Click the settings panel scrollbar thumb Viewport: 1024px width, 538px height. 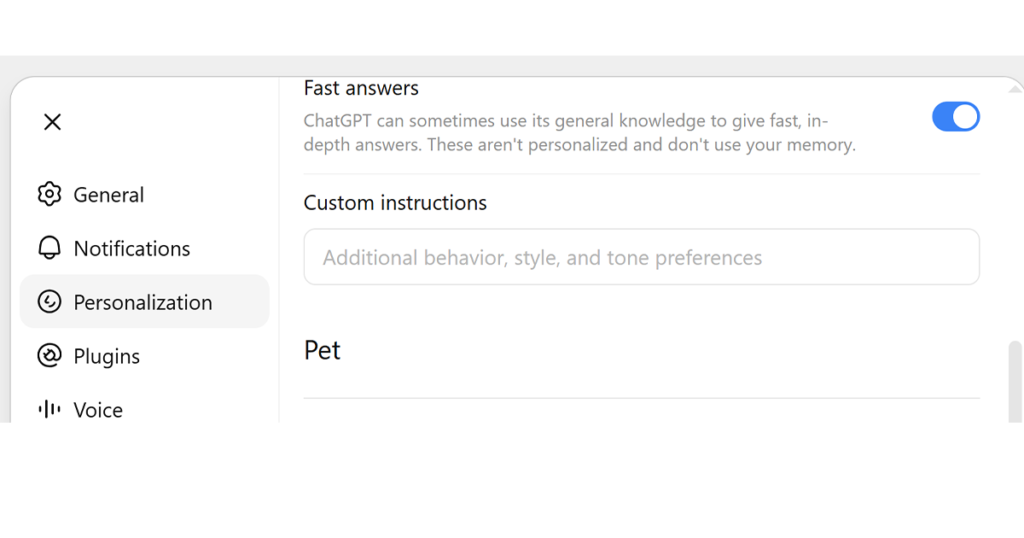1015,381
